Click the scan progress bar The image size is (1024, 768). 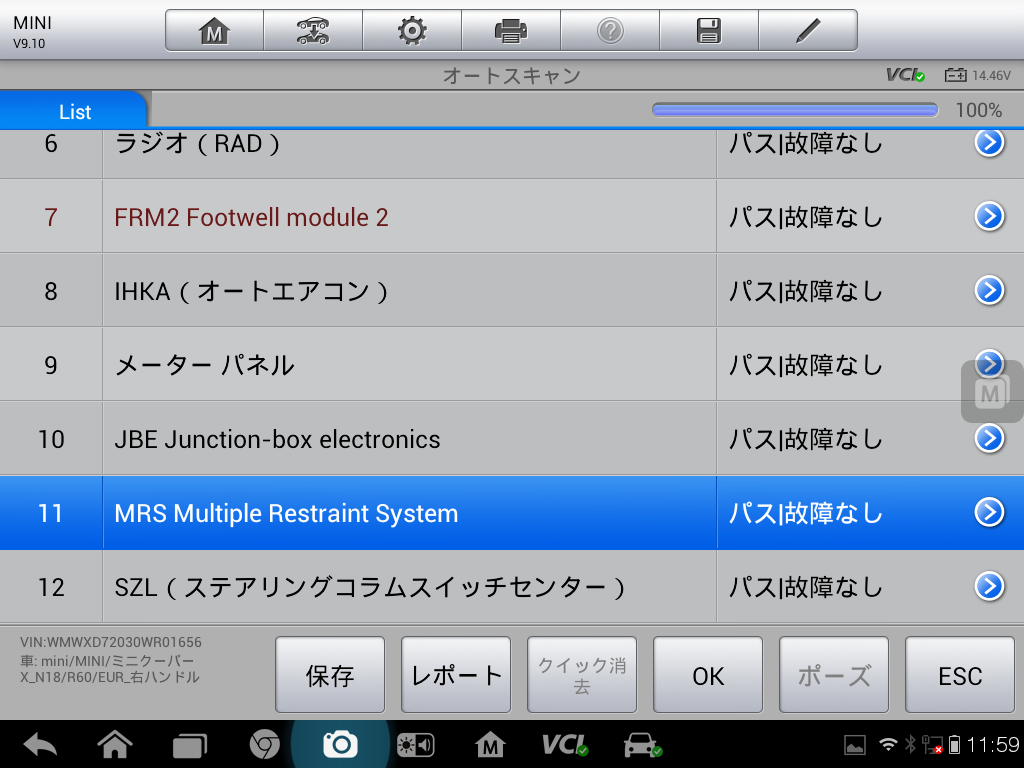pos(795,110)
